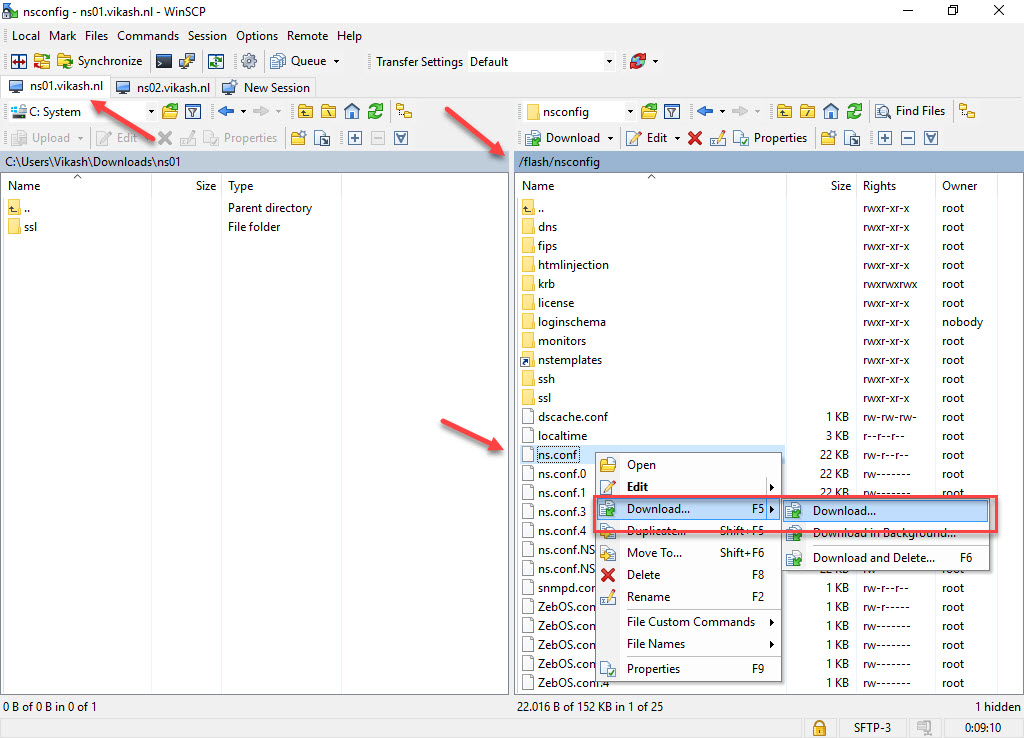Create a new folder in local panel
The width and height of the screenshot is (1024, 738).
(x=298, y=138)
